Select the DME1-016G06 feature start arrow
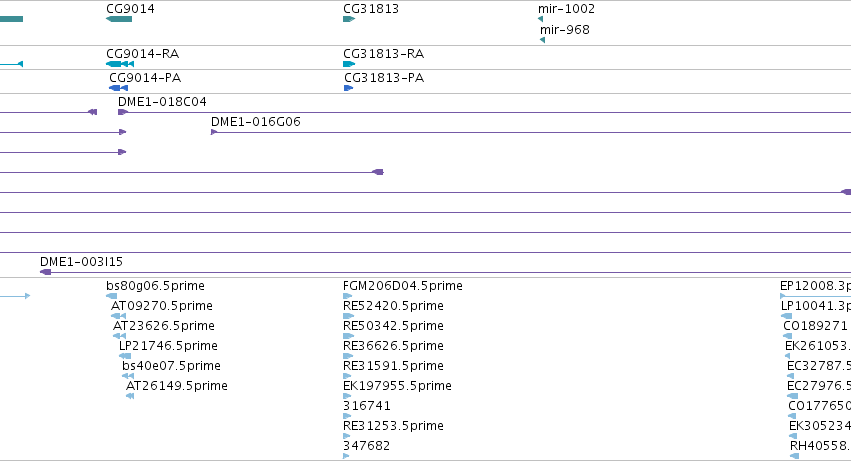This screenshot has height=461, width=851. point(214,132)
